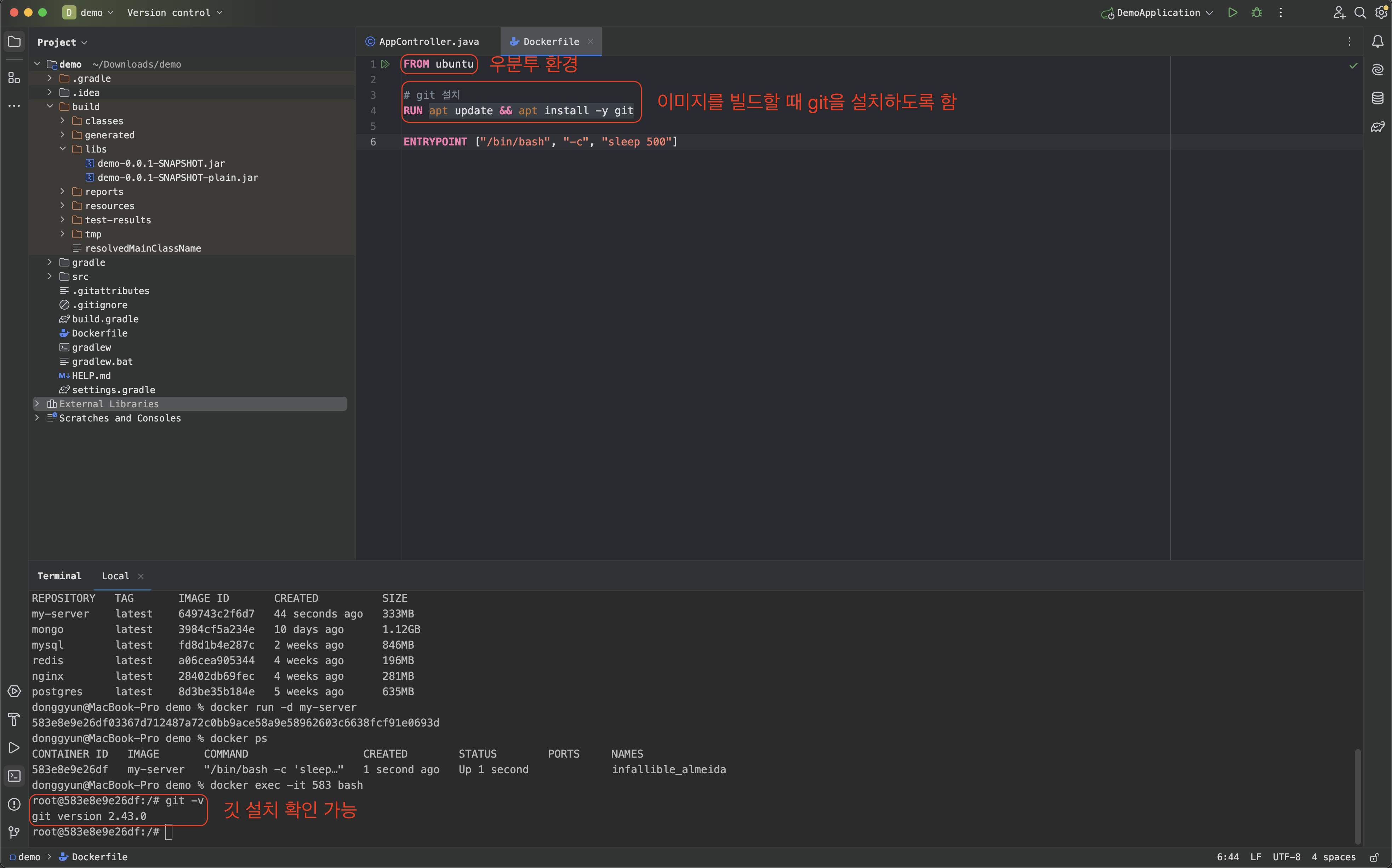Image resolution: width=1392 pixels, height=868 pixels.
Task: Open the Problems tool window
Action: tap(14, 804)
